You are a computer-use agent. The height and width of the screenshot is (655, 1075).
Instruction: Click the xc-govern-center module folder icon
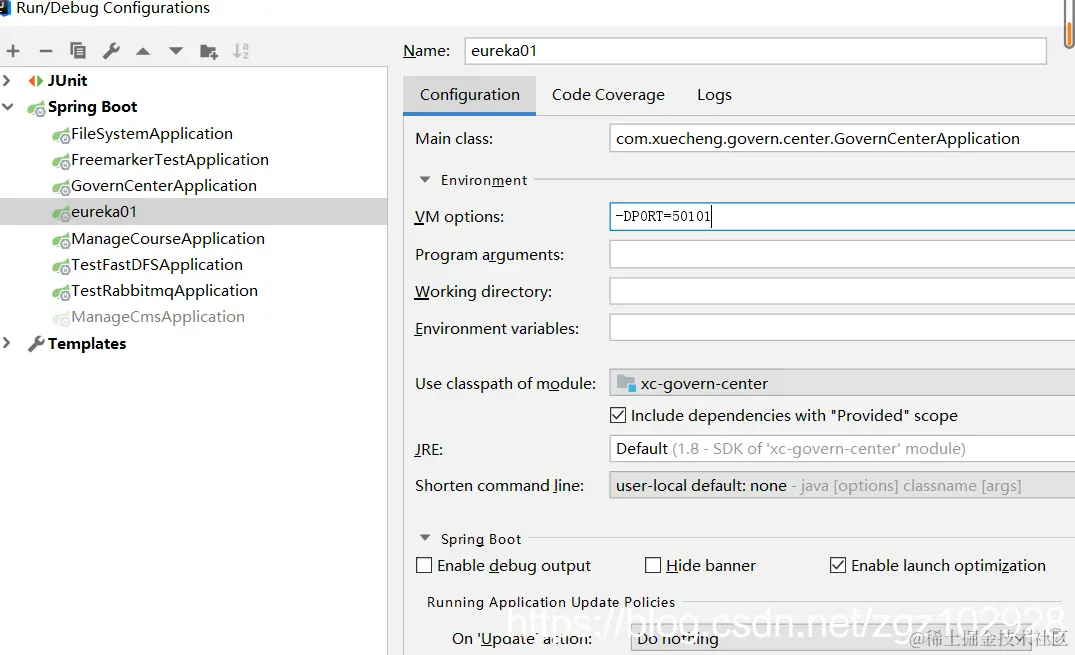626,383
